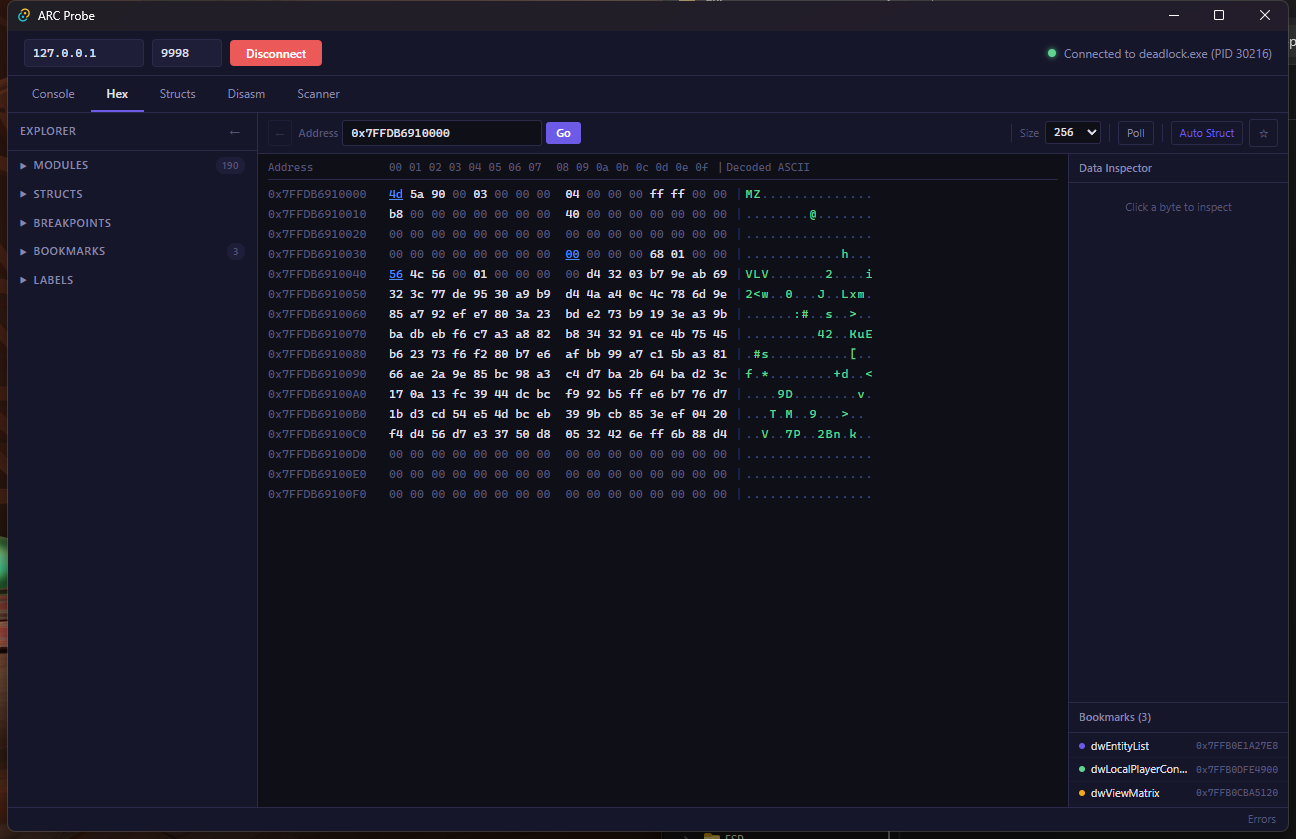Click the Bookmarks (3) panel header
1296x839 pixels.
pos(1114,717)
